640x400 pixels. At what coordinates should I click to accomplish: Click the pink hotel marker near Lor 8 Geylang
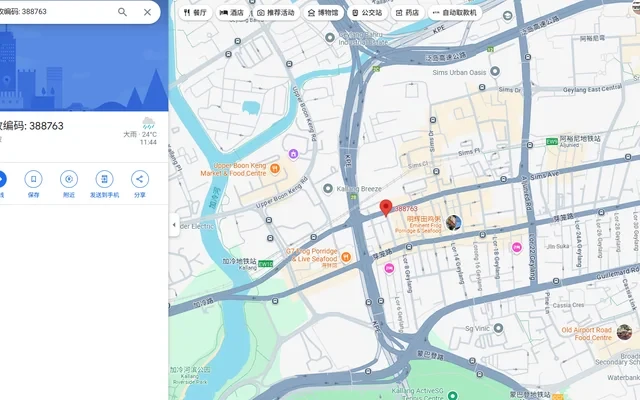[389, 268]
